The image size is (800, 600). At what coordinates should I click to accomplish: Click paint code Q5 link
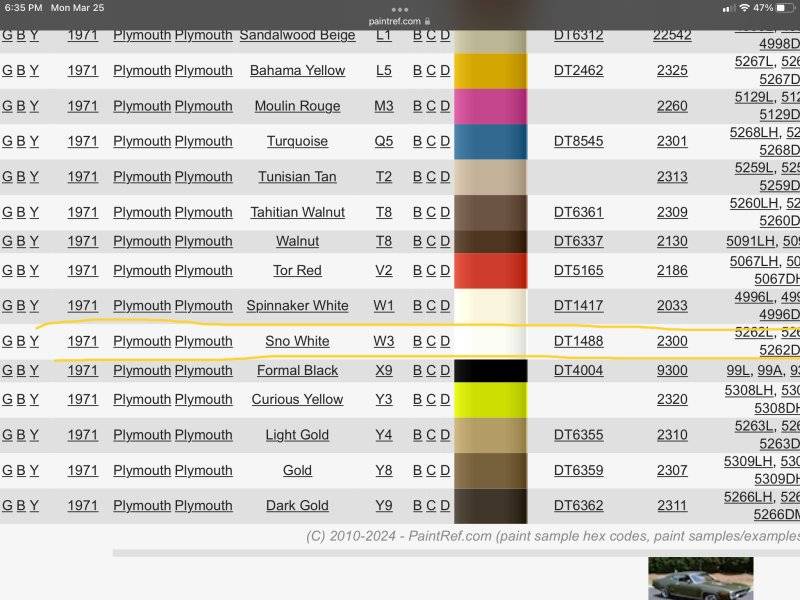click(384, 141)
